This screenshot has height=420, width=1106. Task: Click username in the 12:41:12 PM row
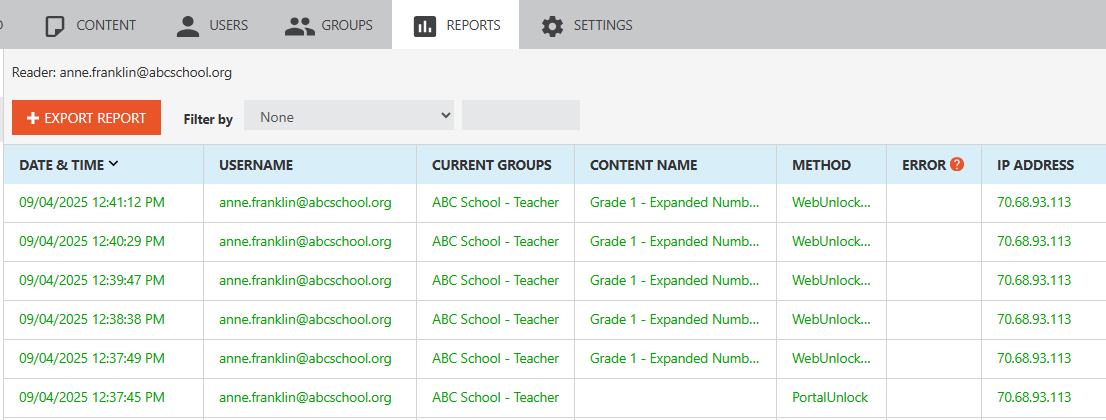[305, 203]
